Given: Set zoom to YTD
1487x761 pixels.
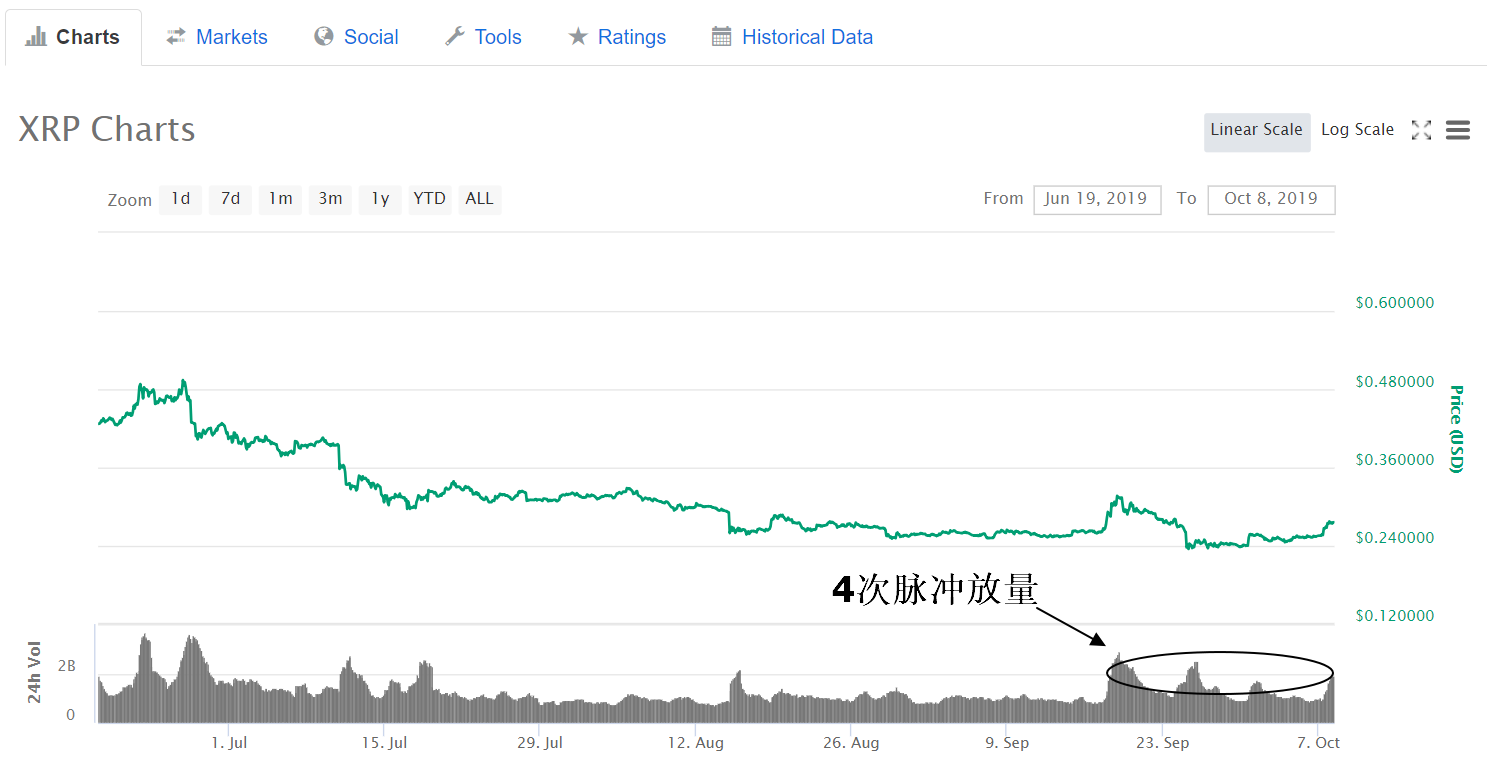Looking at the screenshot, I should [x=430, y=199].
